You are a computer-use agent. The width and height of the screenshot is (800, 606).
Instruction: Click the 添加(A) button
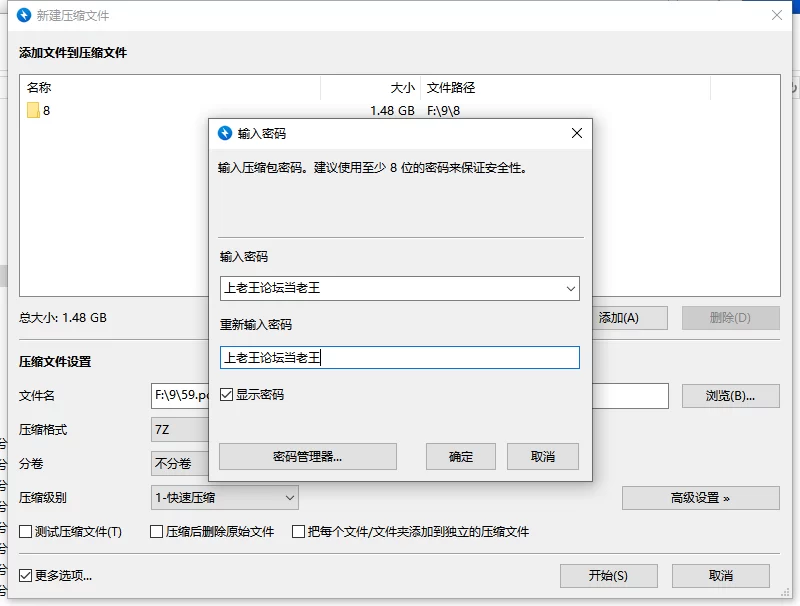coord(630,318)
